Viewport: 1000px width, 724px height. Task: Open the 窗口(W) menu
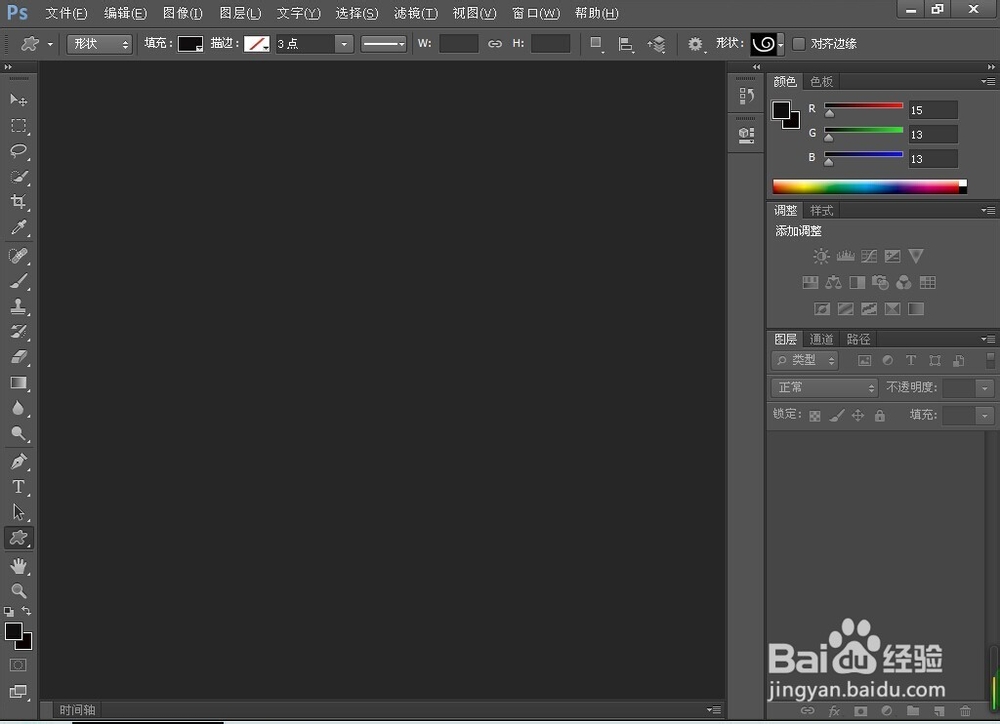point(536,13)
